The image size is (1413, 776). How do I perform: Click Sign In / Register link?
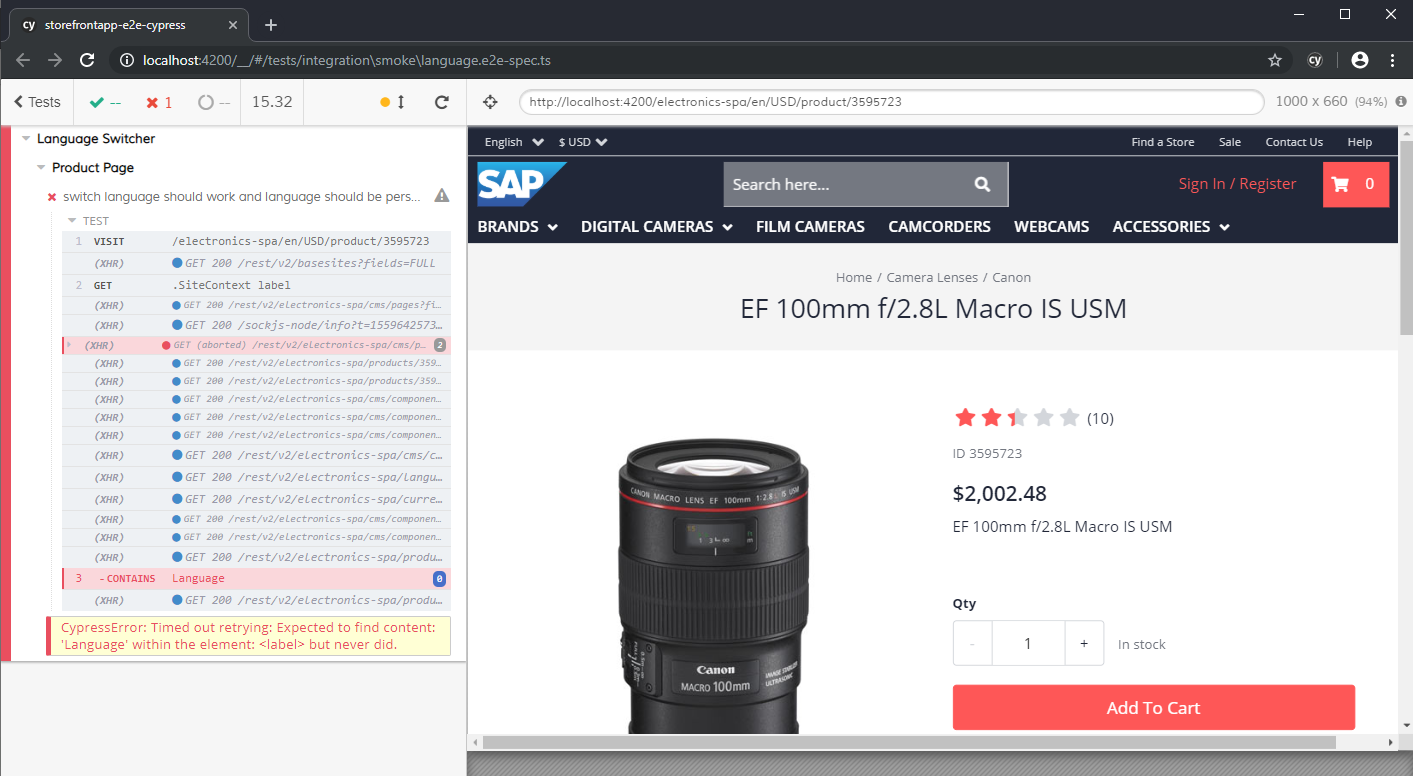(x=1237, y=184)
